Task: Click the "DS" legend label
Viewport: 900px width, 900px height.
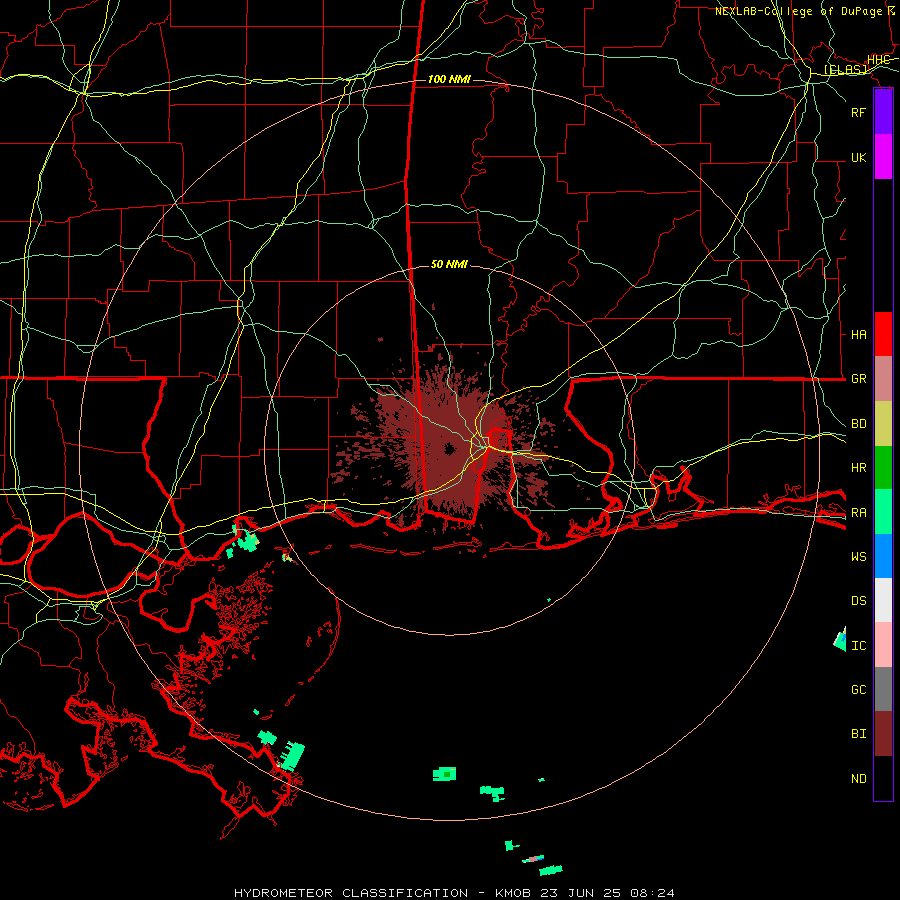Action: 859,600
